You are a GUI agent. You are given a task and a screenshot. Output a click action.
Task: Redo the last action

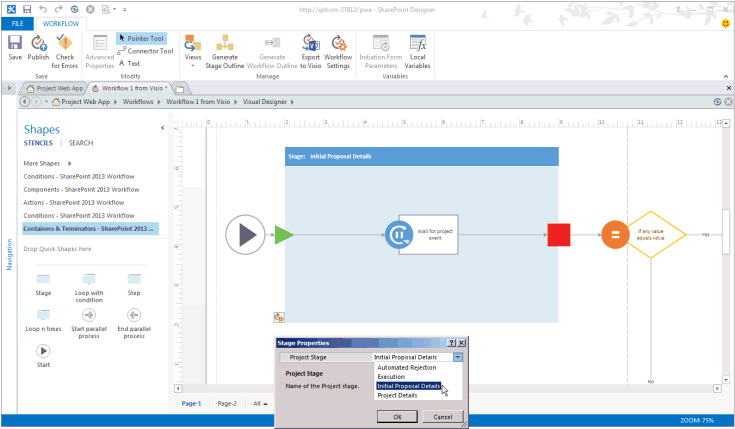[59, 9]
